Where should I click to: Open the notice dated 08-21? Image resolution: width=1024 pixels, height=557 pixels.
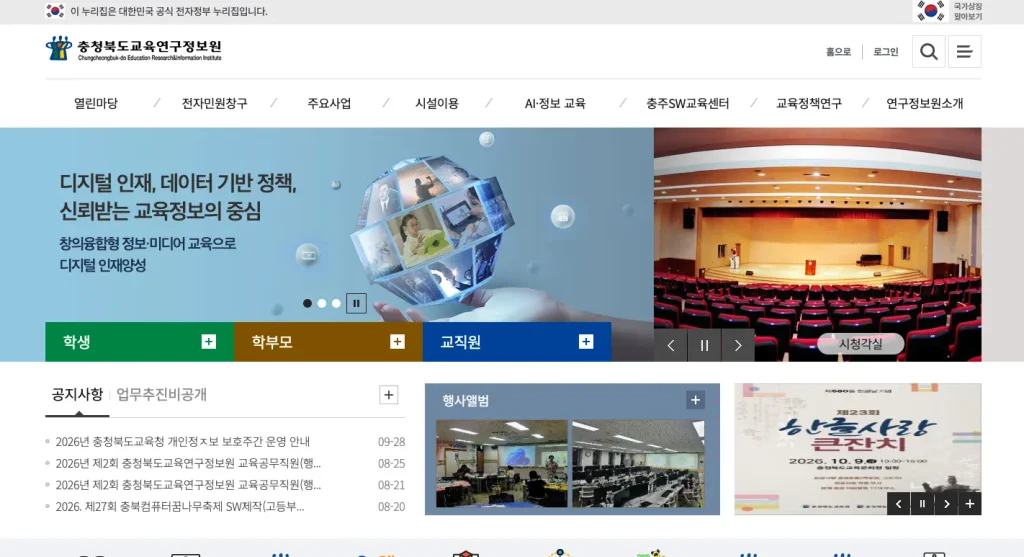188,485
